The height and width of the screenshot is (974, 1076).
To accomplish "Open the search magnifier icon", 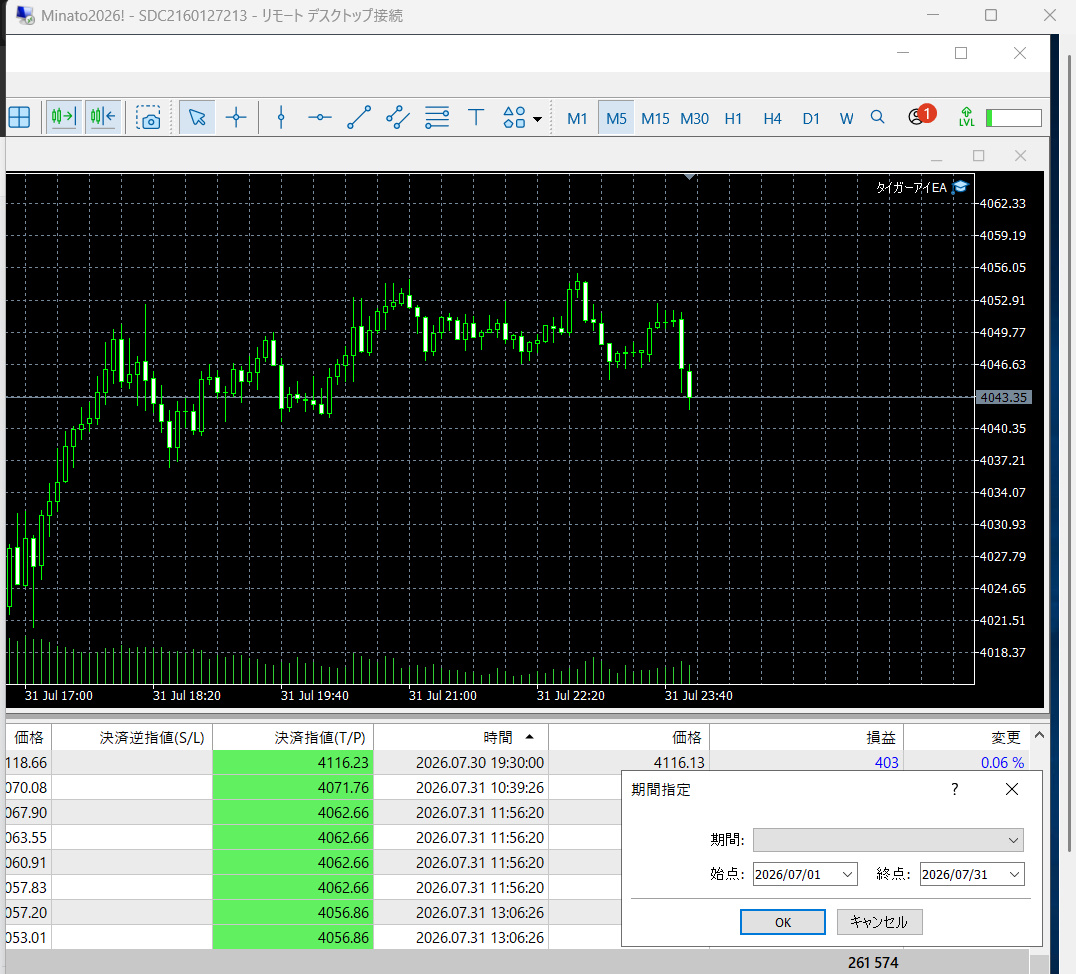I will (878, 117).
